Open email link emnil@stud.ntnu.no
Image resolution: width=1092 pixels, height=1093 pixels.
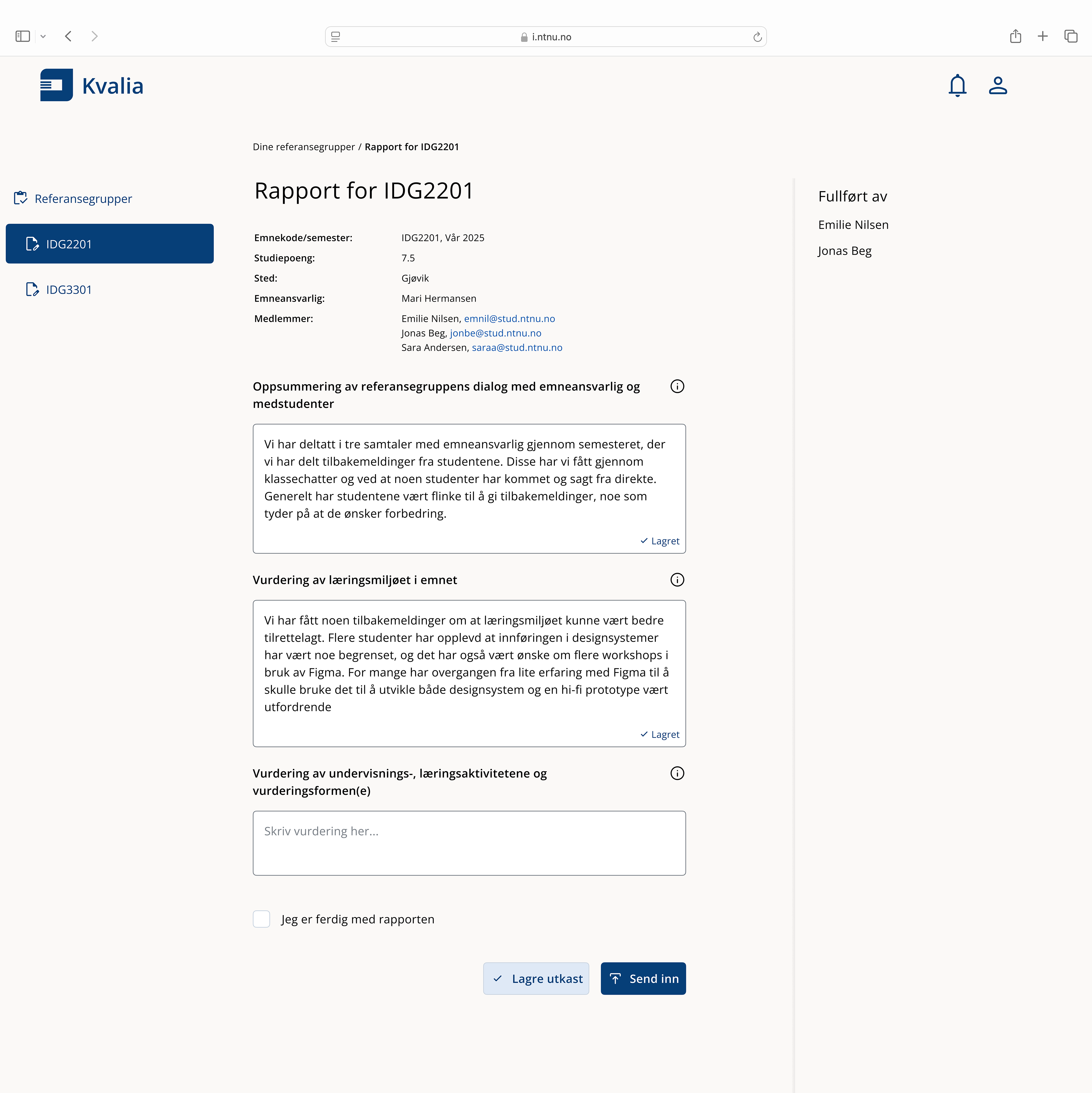(509, 318)
